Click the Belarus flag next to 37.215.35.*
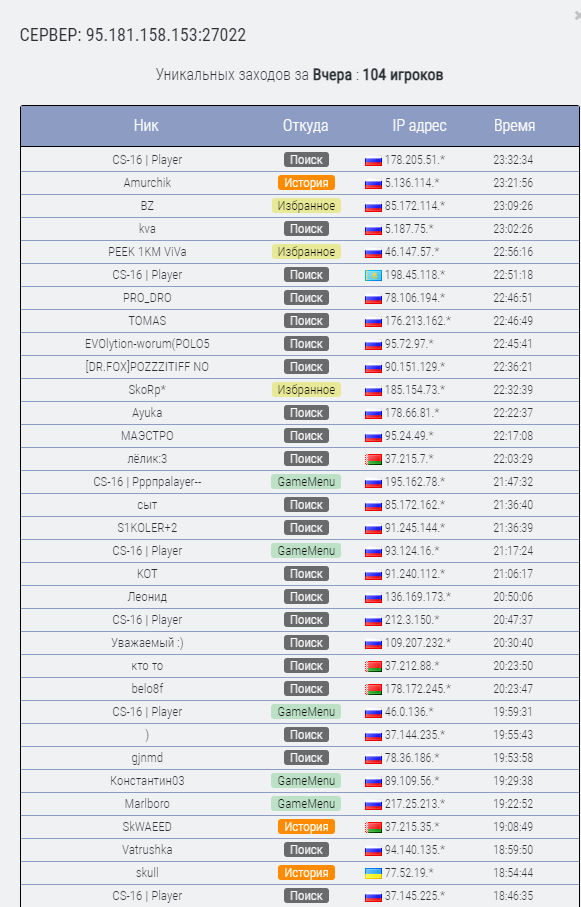This screenshot has height=907, width=581. click(373, 827)
